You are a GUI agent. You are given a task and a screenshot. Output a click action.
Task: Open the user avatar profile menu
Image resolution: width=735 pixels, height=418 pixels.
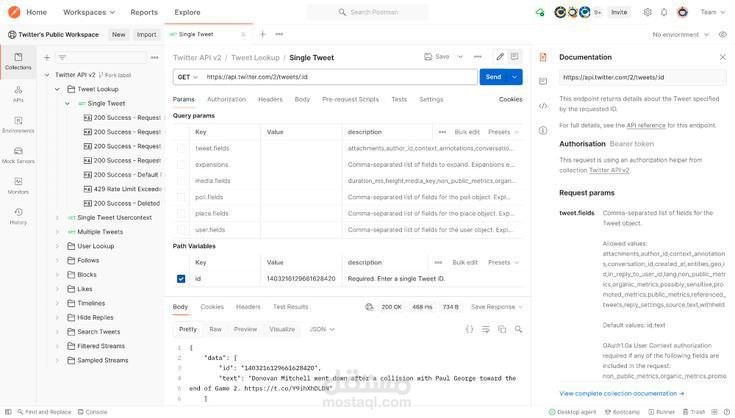682,12
